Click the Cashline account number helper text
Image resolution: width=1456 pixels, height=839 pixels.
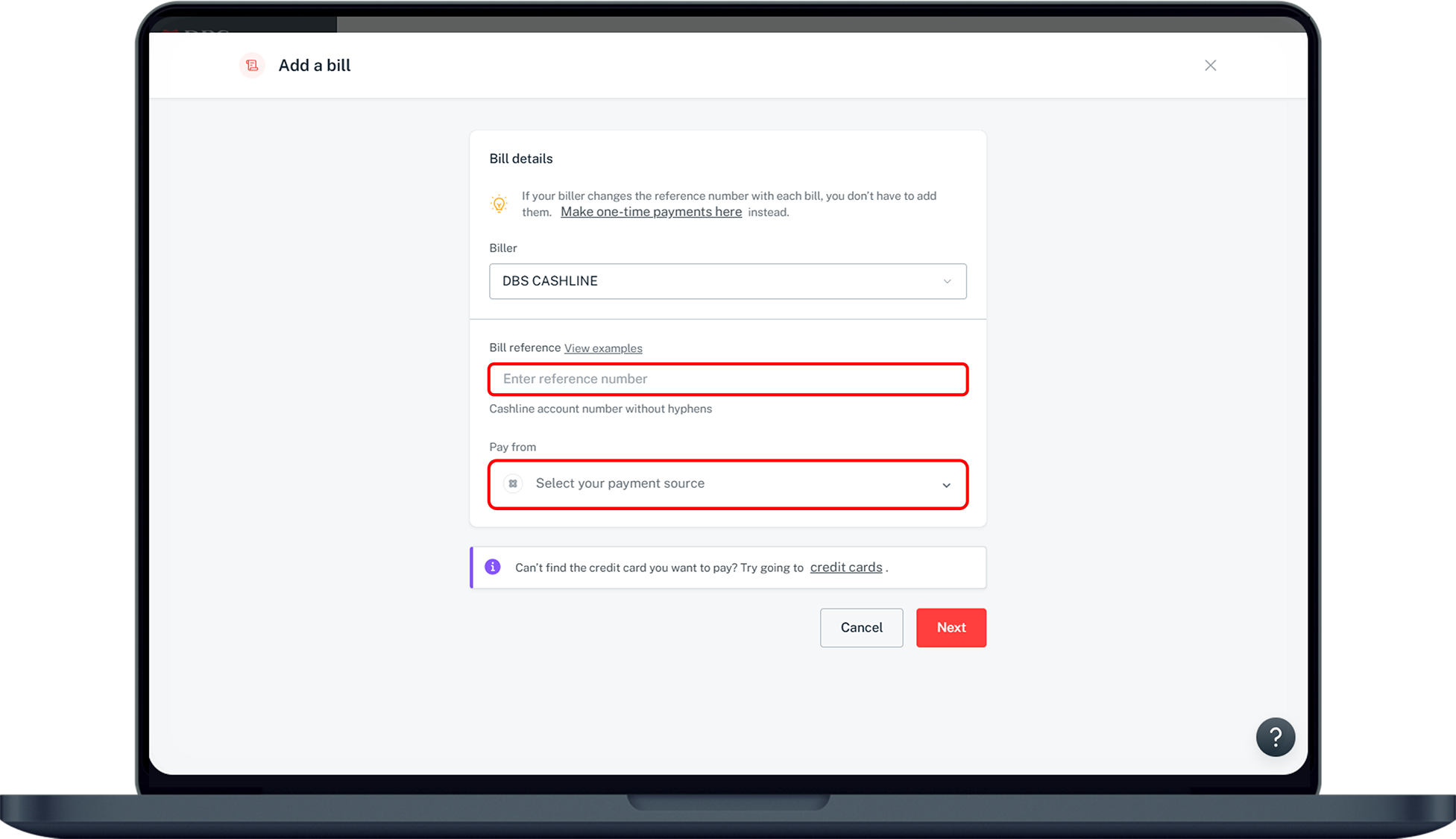[x=600, y=409]
